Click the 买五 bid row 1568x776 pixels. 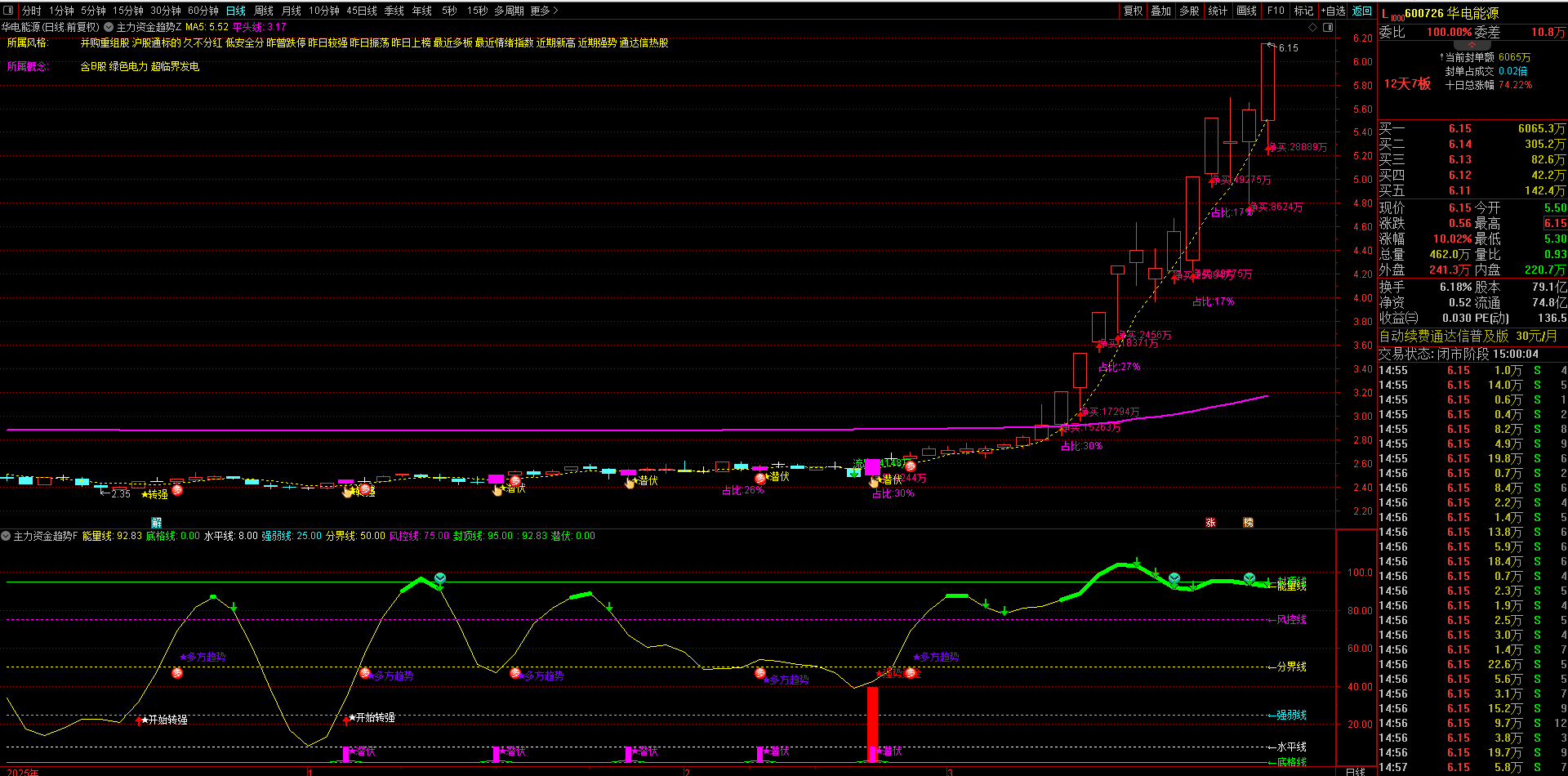(x=1472, y=190)
